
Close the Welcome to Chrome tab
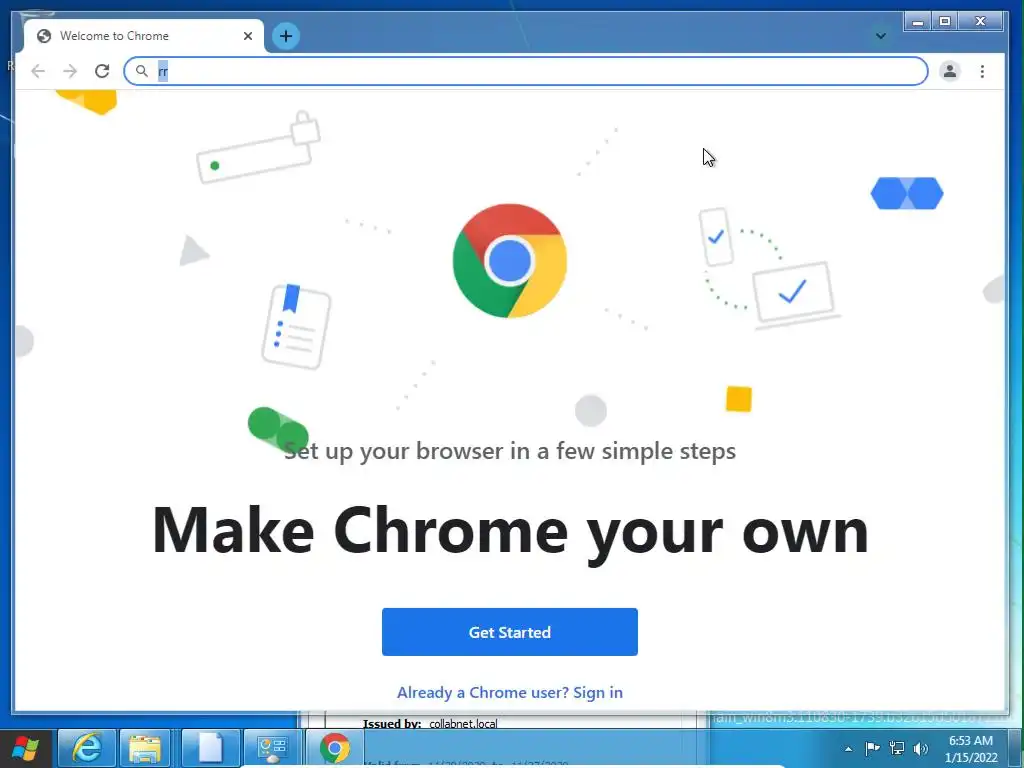click(248, 36)
